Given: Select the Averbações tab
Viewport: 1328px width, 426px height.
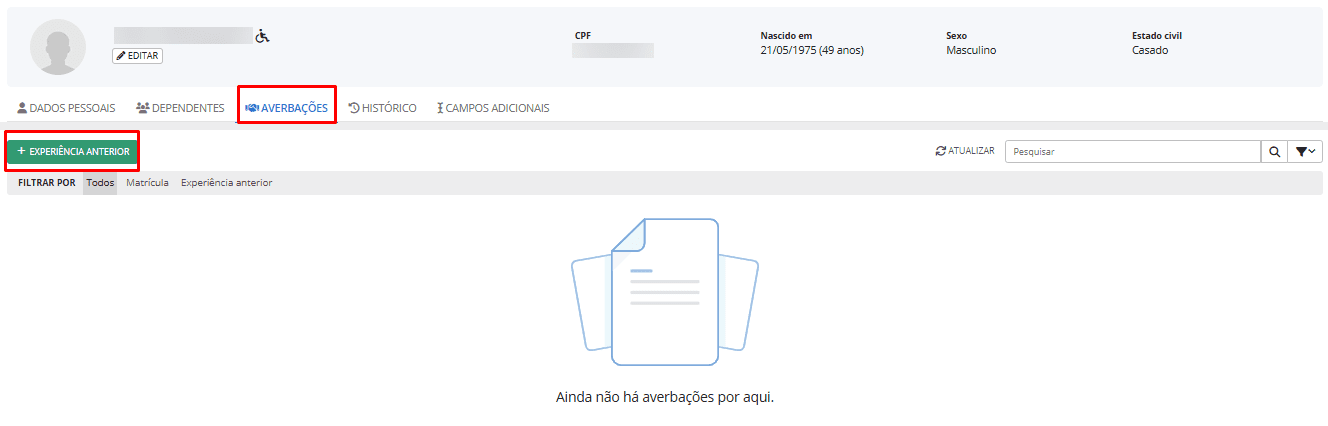Looking at the screenshot, I should click(286, 108).
